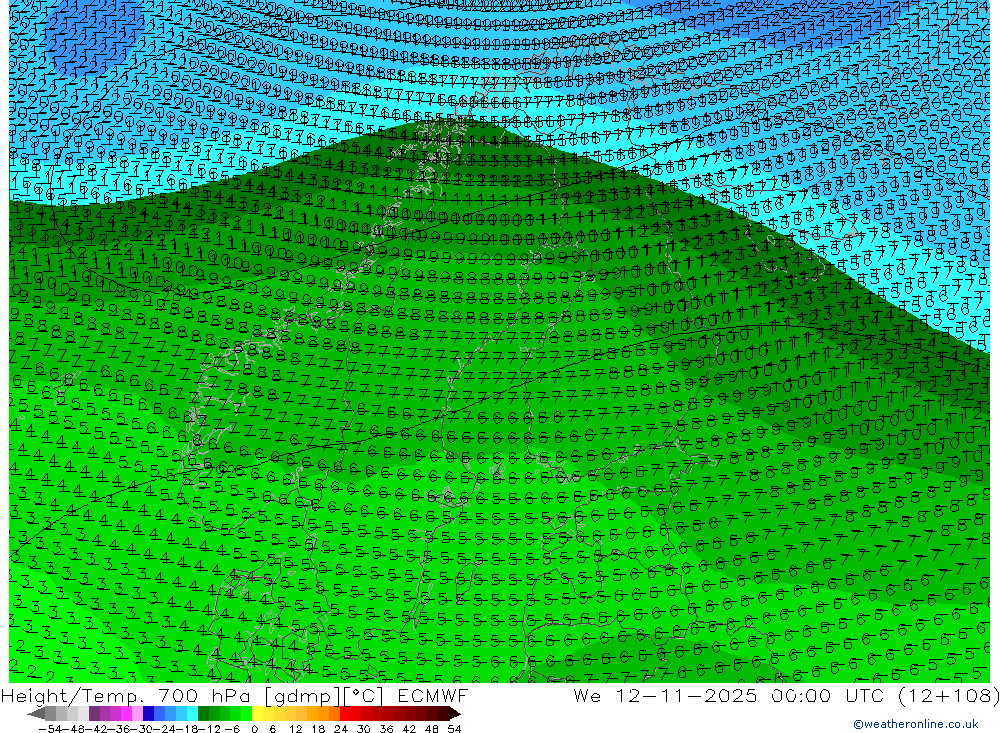The width and height of the screenshot is (1000, 733).
Task: Click the '-6' label on the temperature scale
Action: click(x=232, y=729)
